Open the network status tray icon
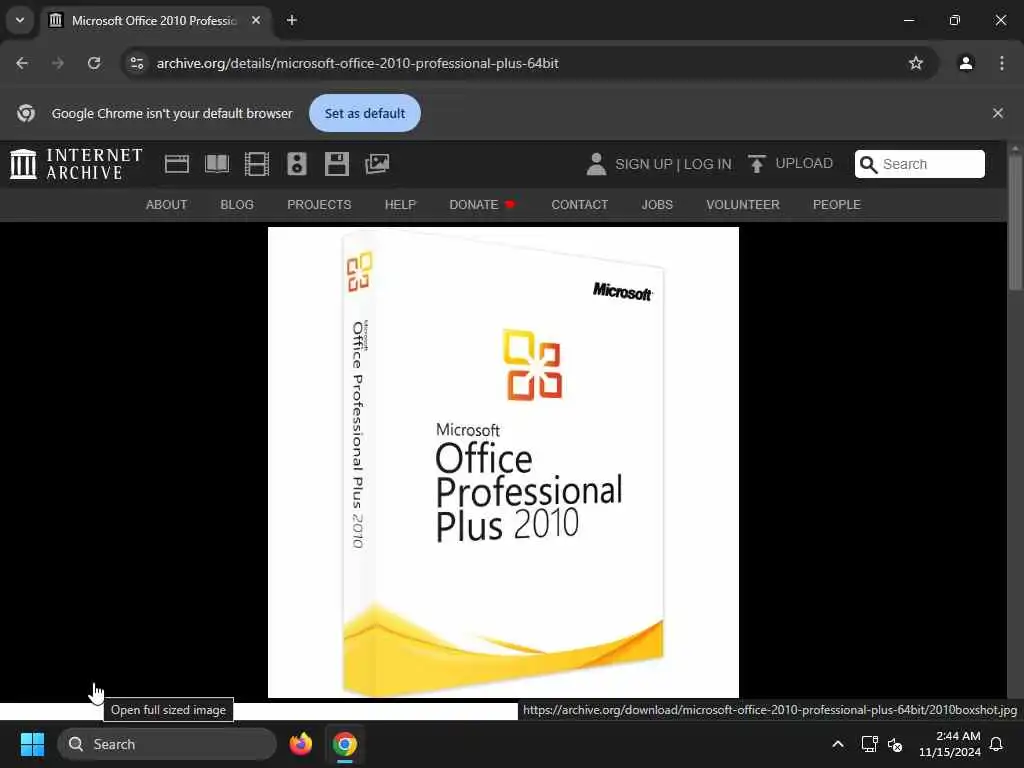This screenshot has height=768, width=1024. coord(869,744)
